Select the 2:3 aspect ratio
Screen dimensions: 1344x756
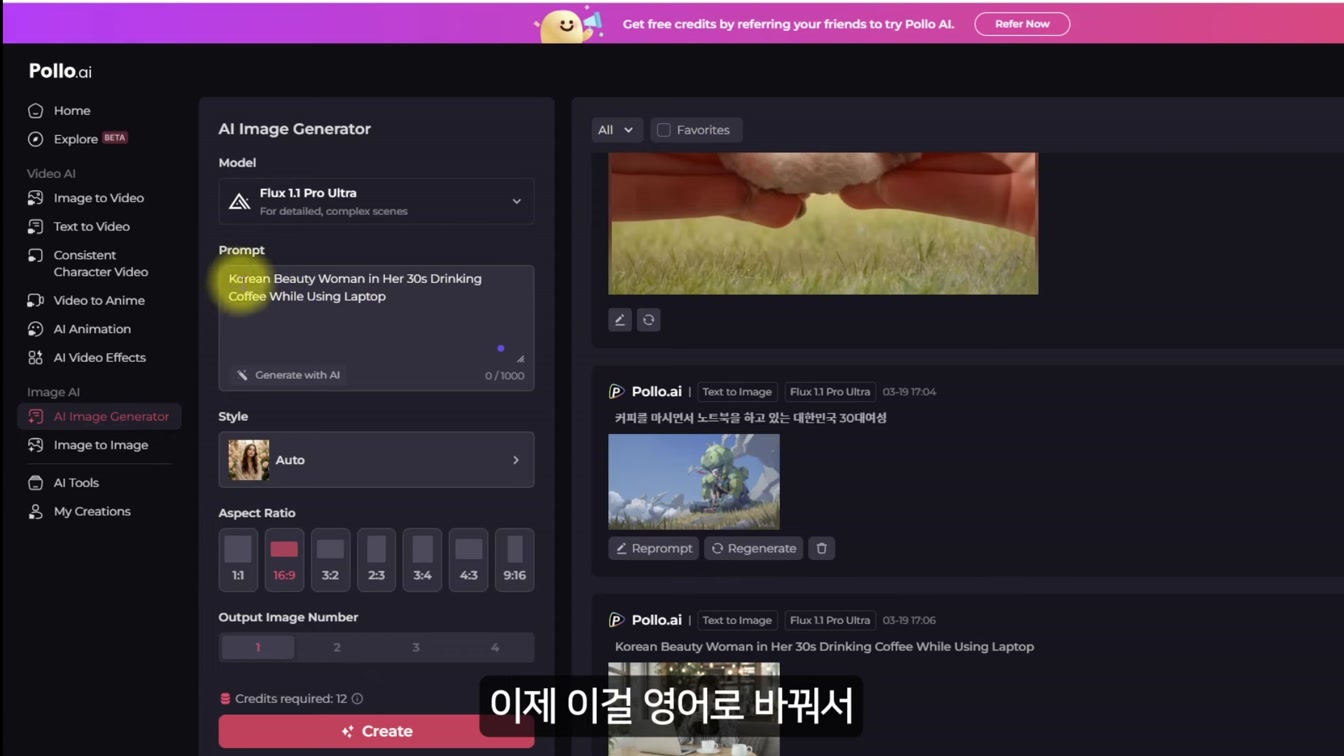pos(376,560)
